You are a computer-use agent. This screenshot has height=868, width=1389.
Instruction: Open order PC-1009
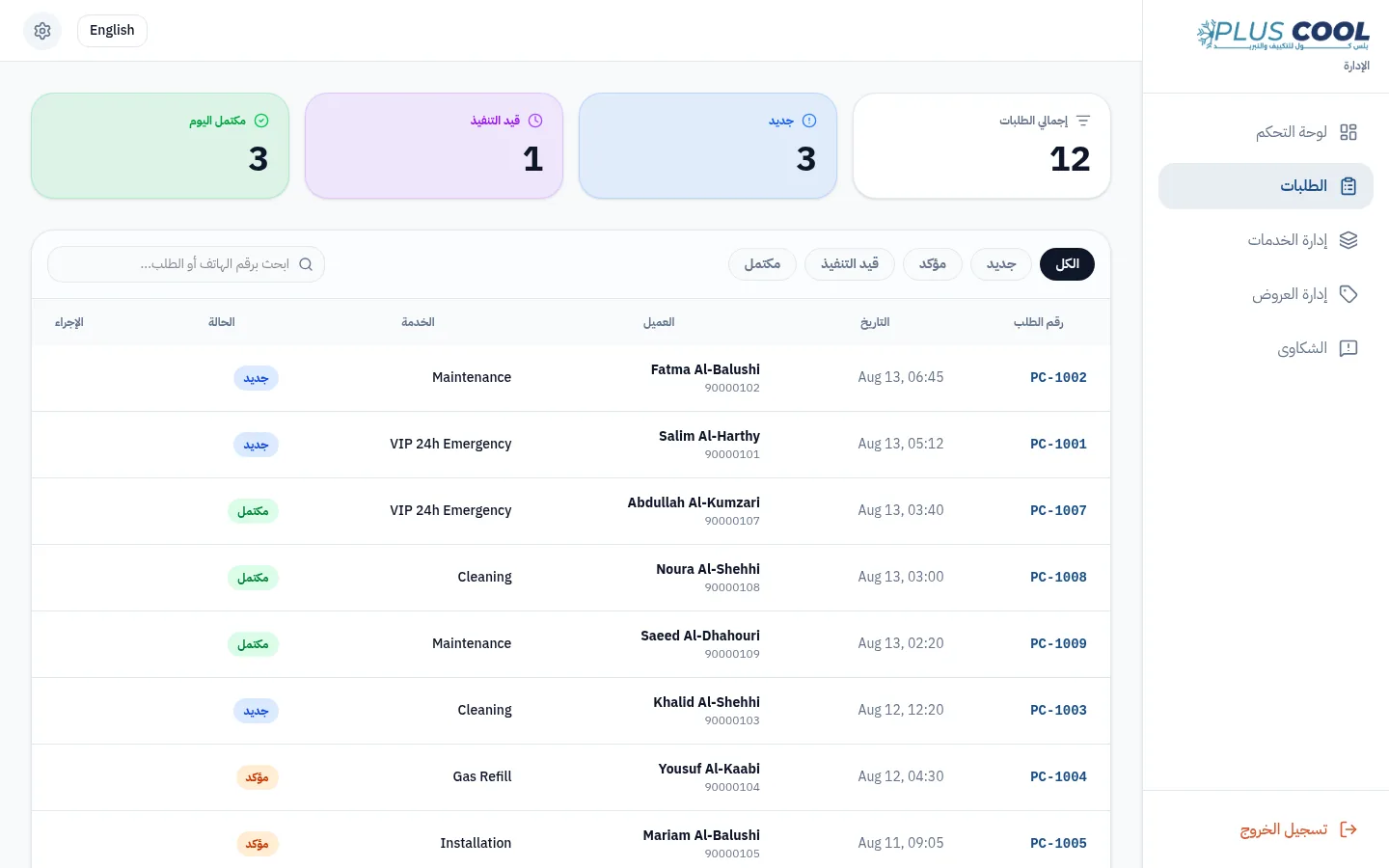pyautogui.click(x=1058, y=644)
